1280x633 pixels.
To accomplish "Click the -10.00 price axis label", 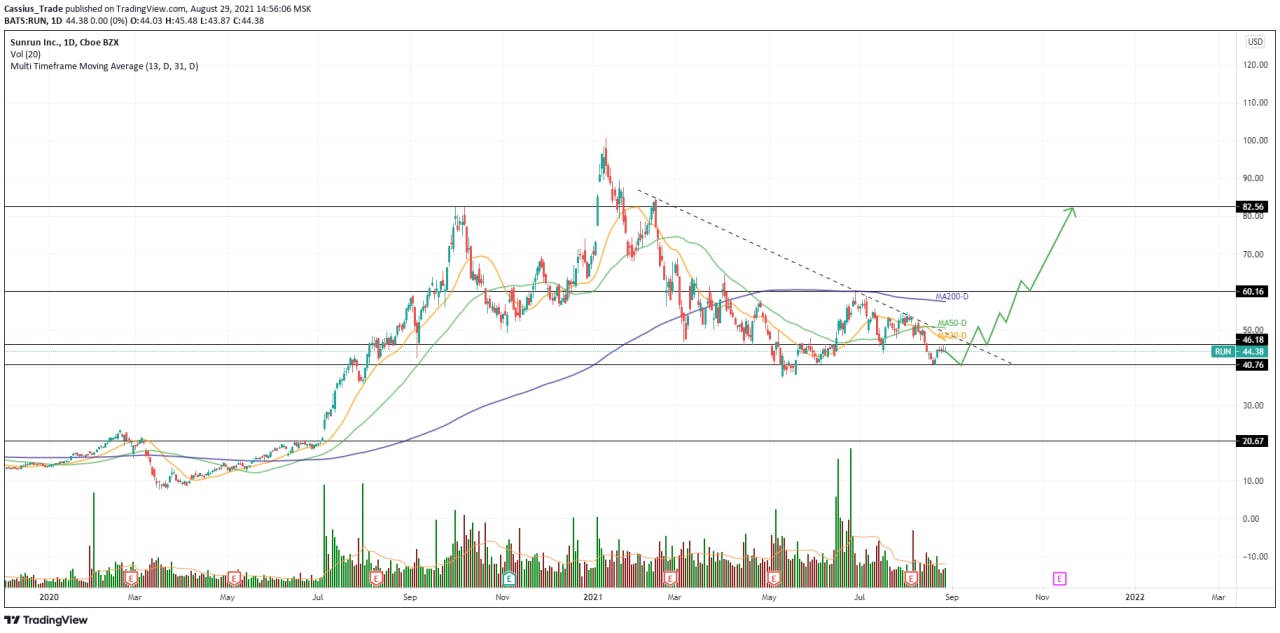I will [1255, 557].
